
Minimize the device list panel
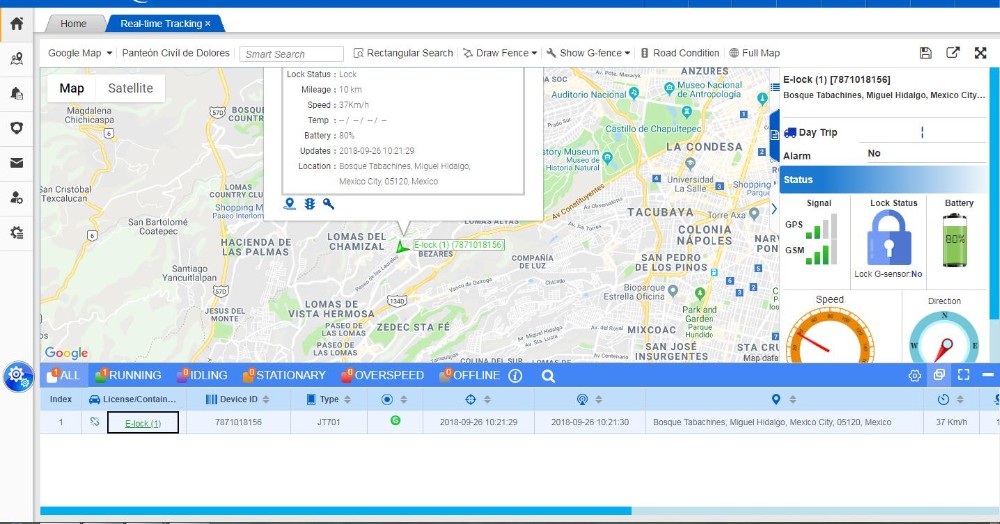[988, 375]
